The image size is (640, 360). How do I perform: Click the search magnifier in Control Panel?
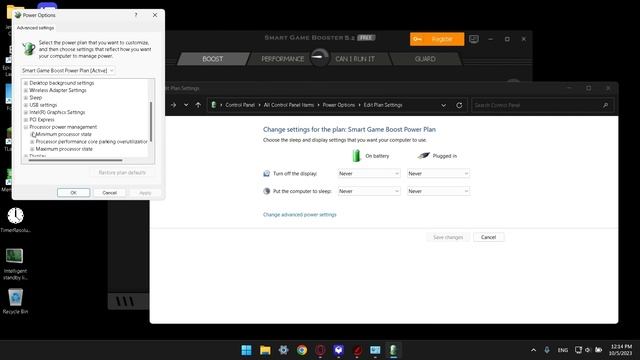[x=605, y=105]
